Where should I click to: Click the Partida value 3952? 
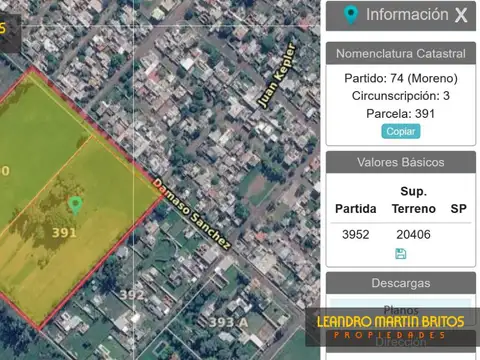click(x=356, y=234)
